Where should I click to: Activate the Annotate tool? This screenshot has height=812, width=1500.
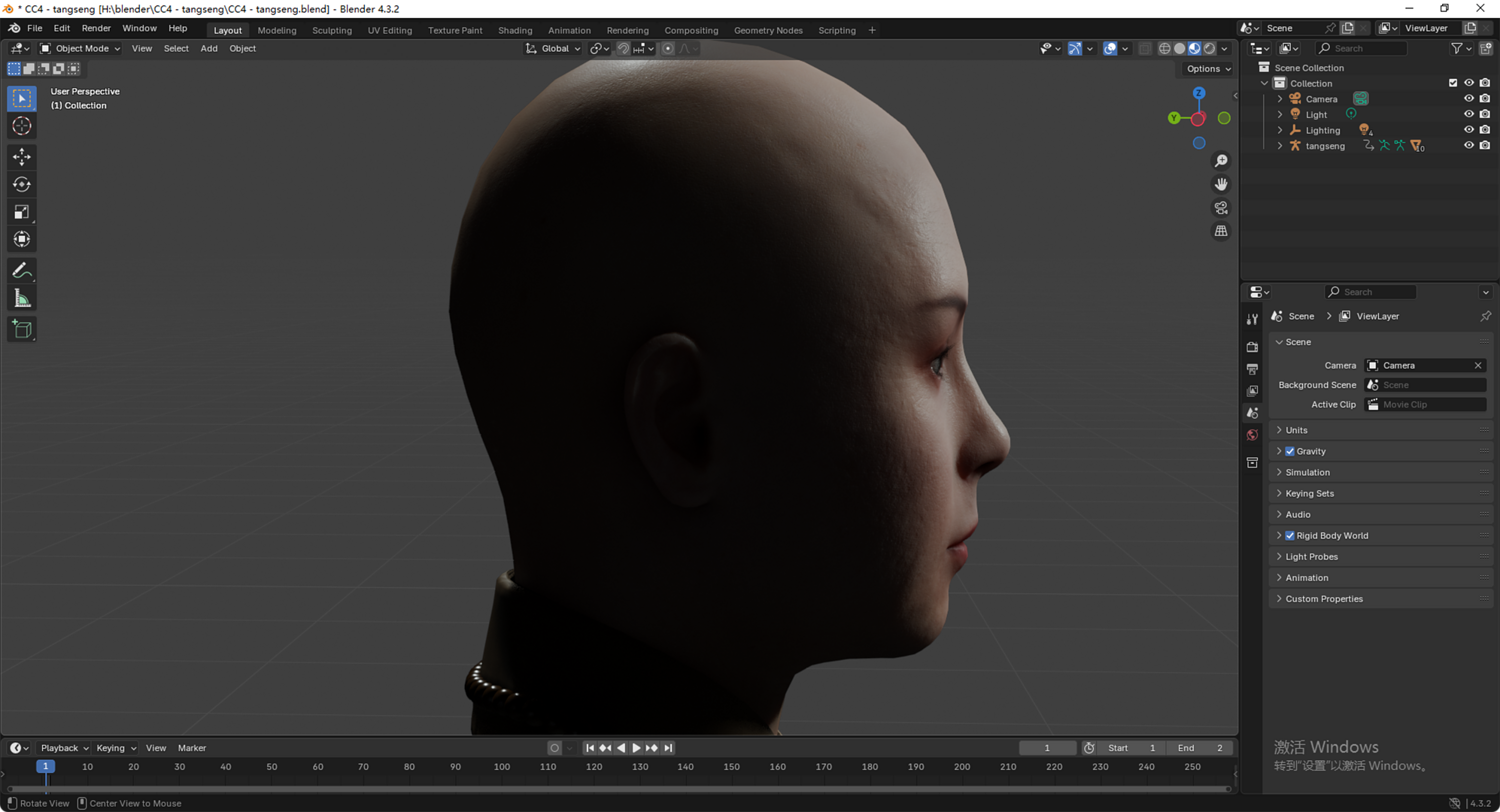[21, 271]
